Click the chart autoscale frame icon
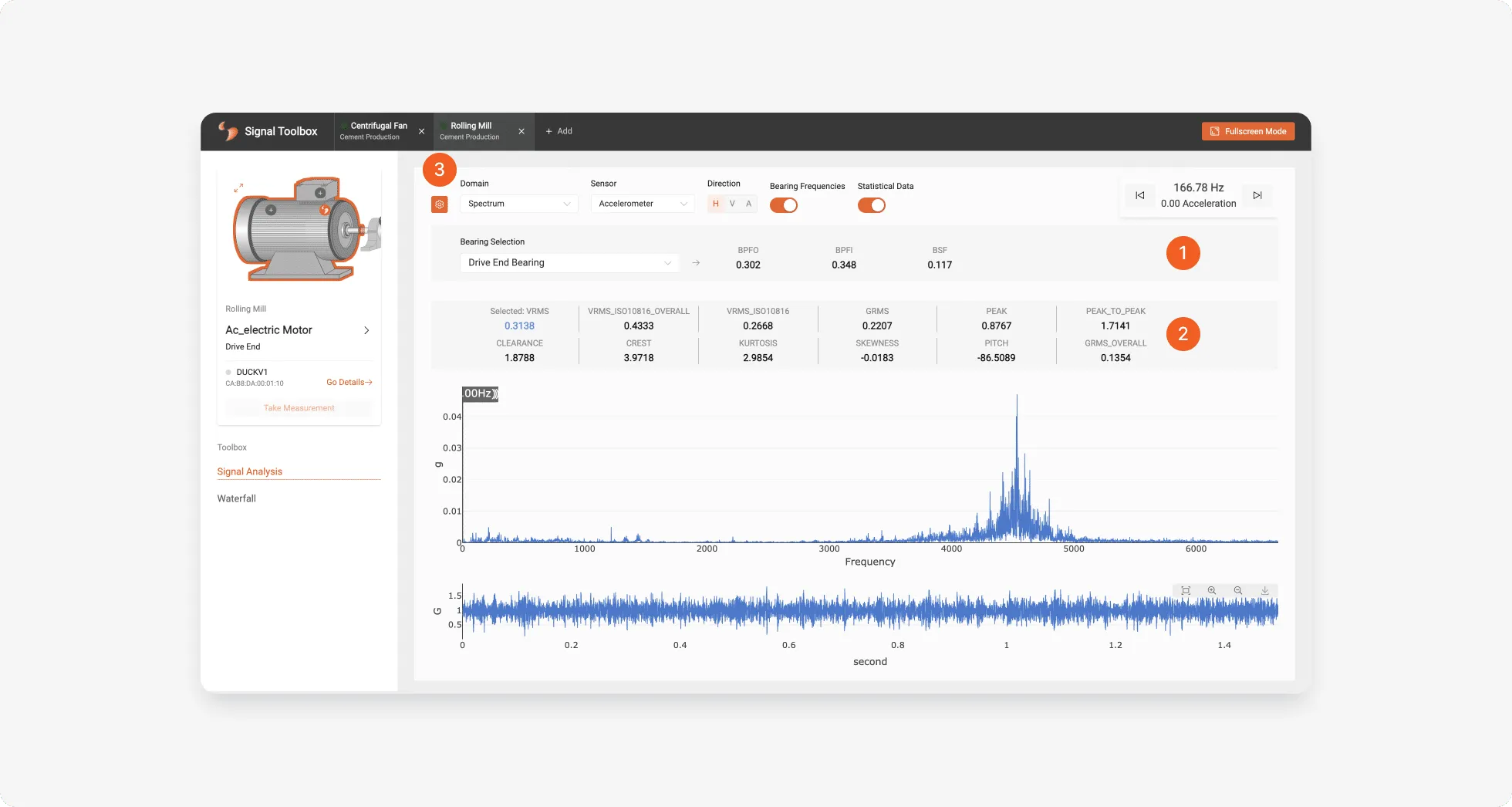Screen dimensions: 1512x807 point(1186,590)
